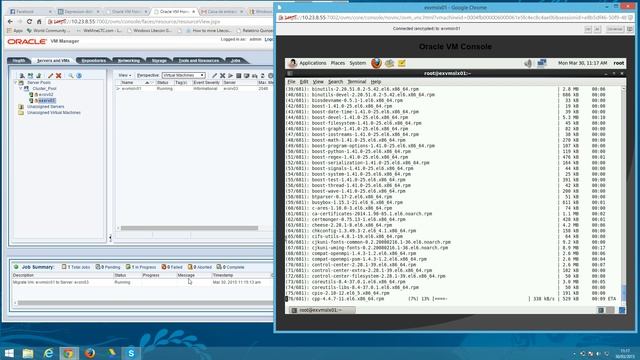
Task: Expand the exvmslx01 table row
Action: click(118, 89)
